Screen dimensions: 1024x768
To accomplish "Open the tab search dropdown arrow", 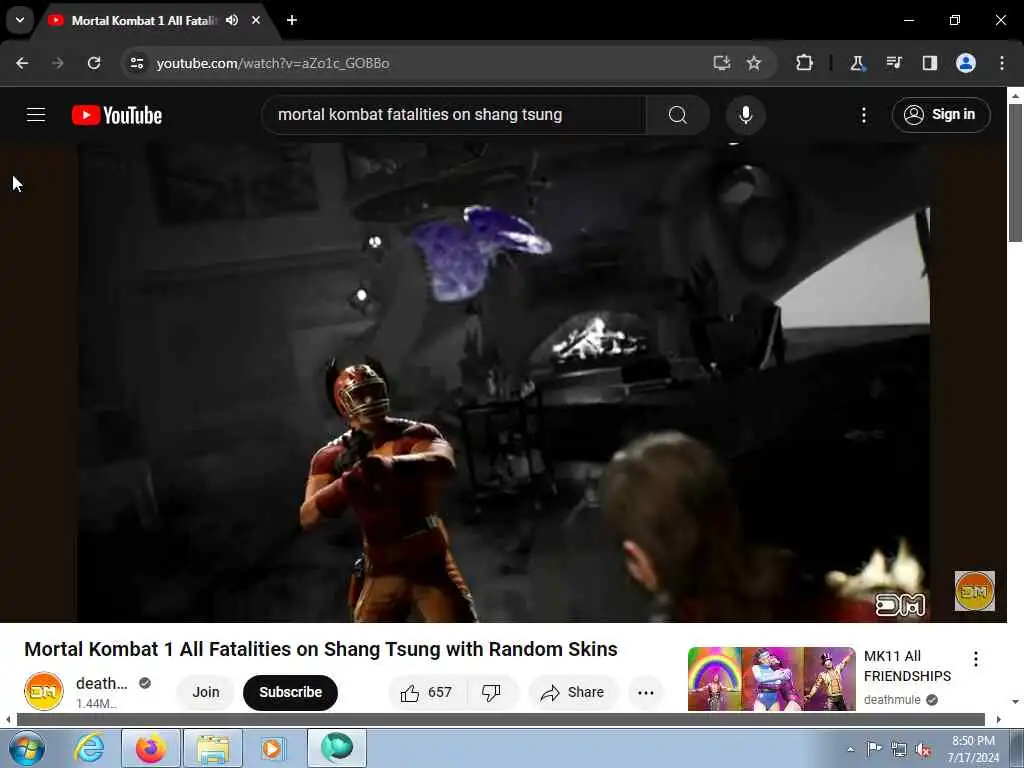I will point(20,20).
